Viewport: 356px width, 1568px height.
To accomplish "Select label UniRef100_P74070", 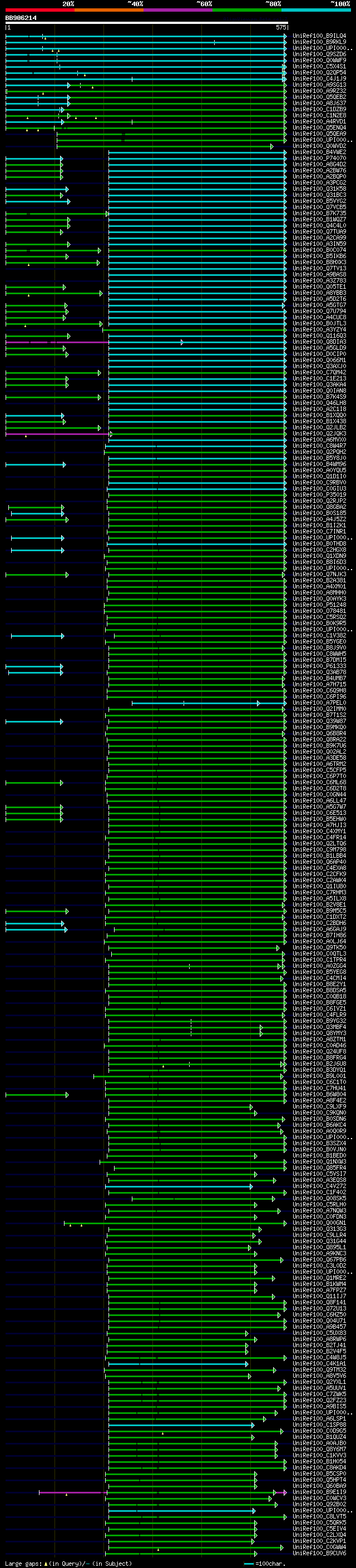I will (319, 159).
